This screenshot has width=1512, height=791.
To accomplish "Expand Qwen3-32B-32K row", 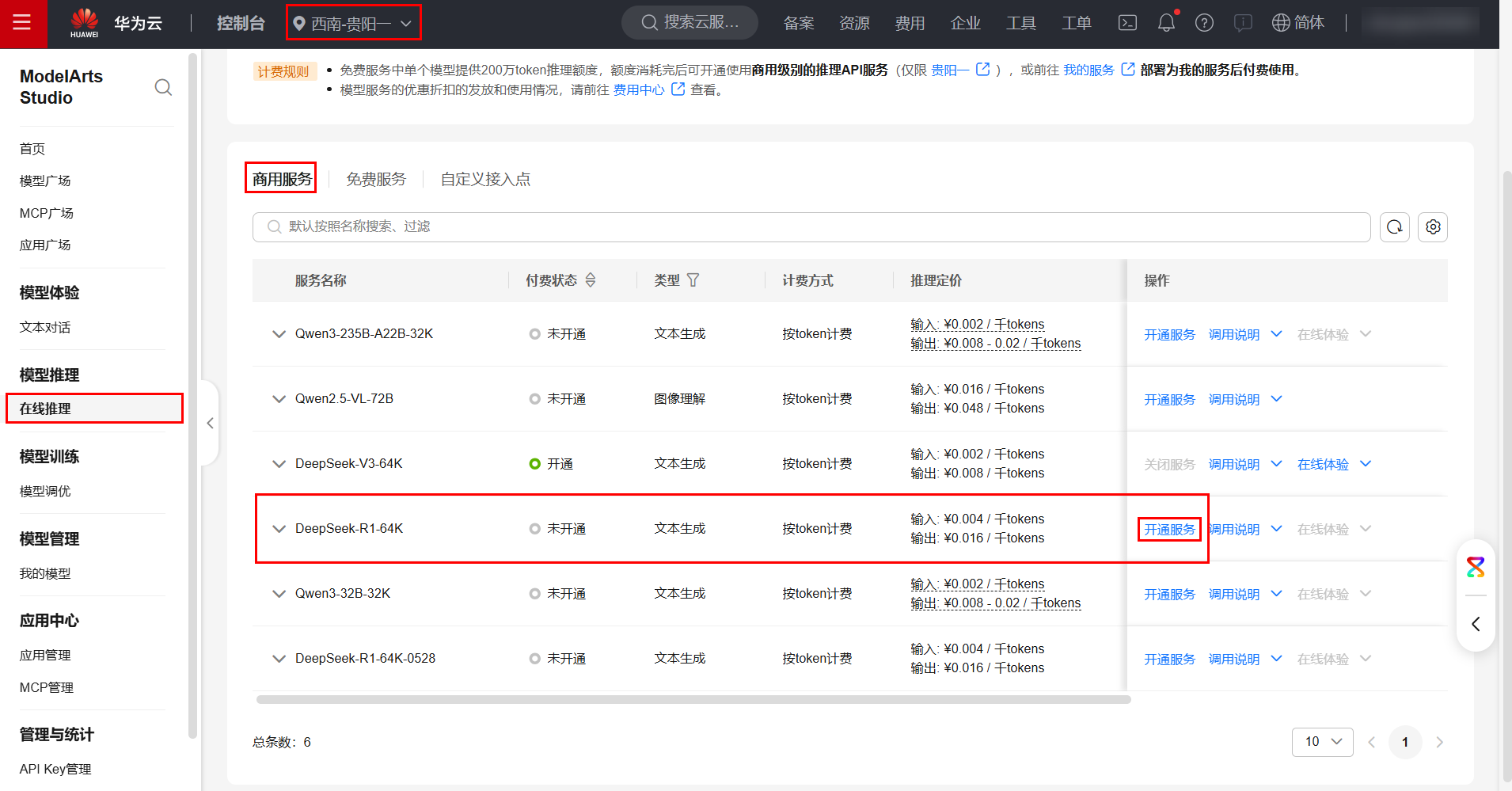I will click(279, 594).
